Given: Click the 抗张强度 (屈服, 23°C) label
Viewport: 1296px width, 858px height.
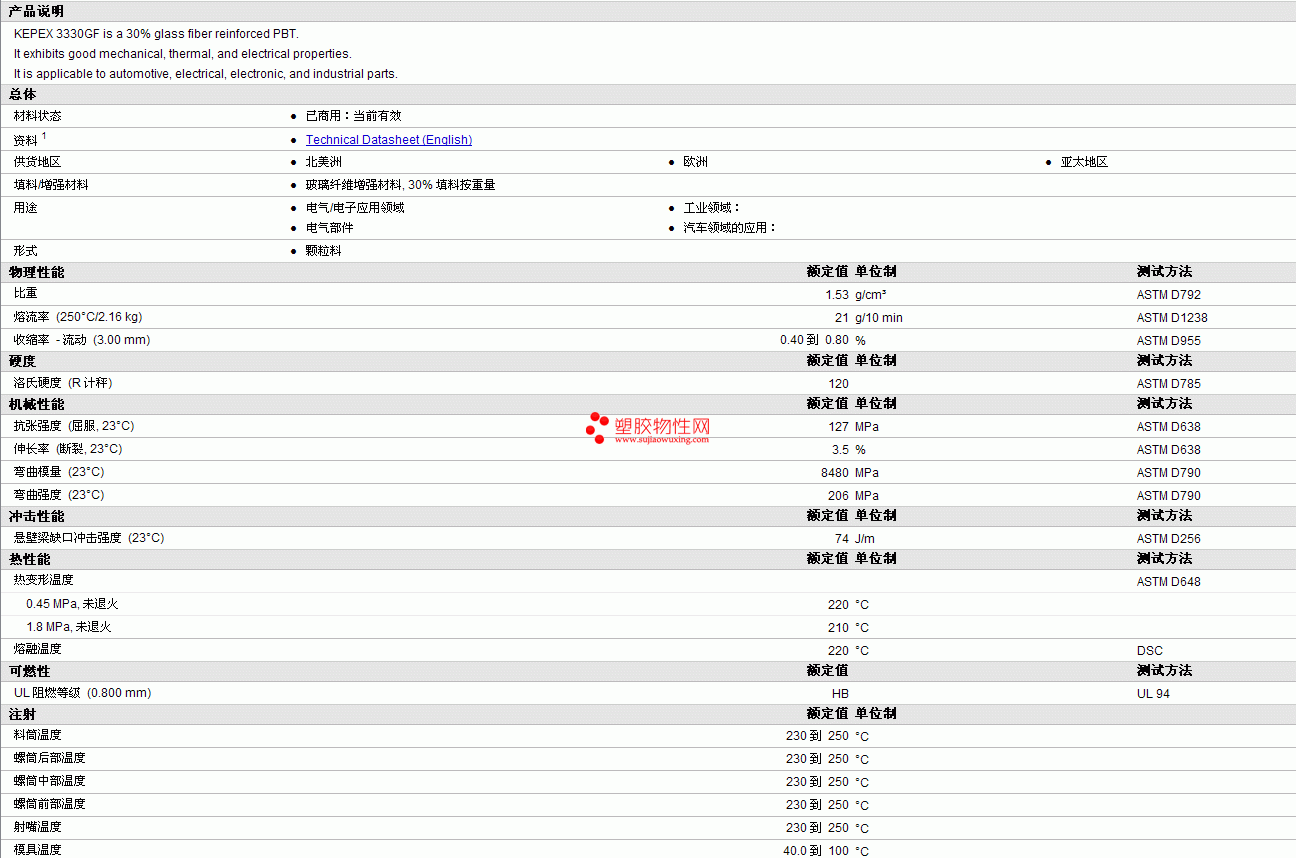Looking at the screenshot, I should coord(74,426).
